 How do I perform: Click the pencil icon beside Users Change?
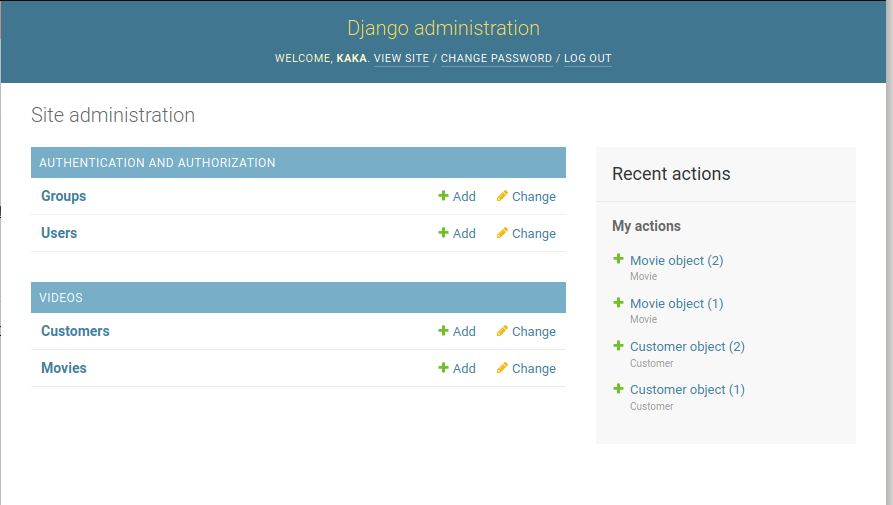click(x=502, y=233)
